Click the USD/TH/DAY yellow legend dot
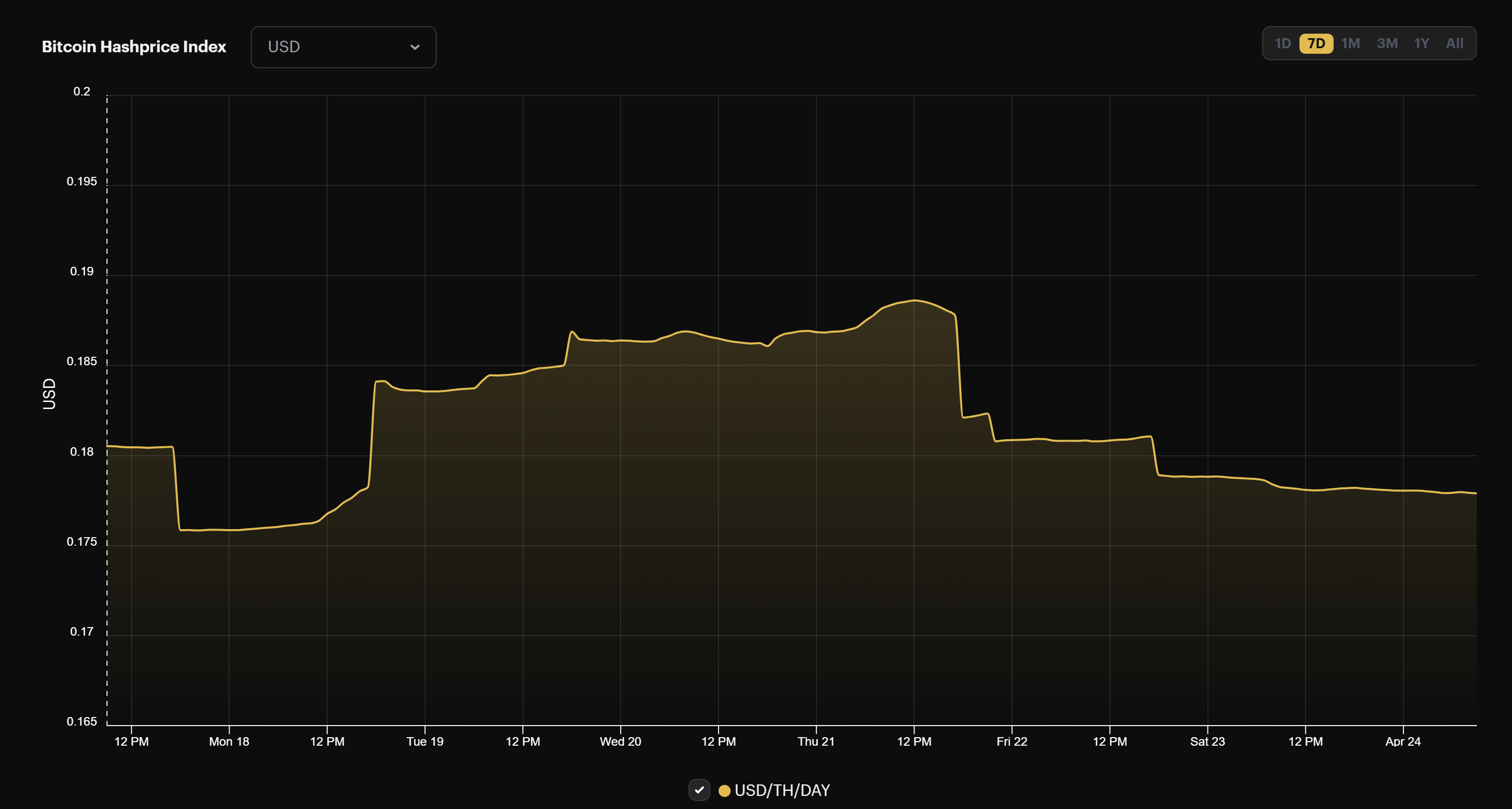Image resolution: width=1512 pixels, height=809 pixels. pos(724,791)
